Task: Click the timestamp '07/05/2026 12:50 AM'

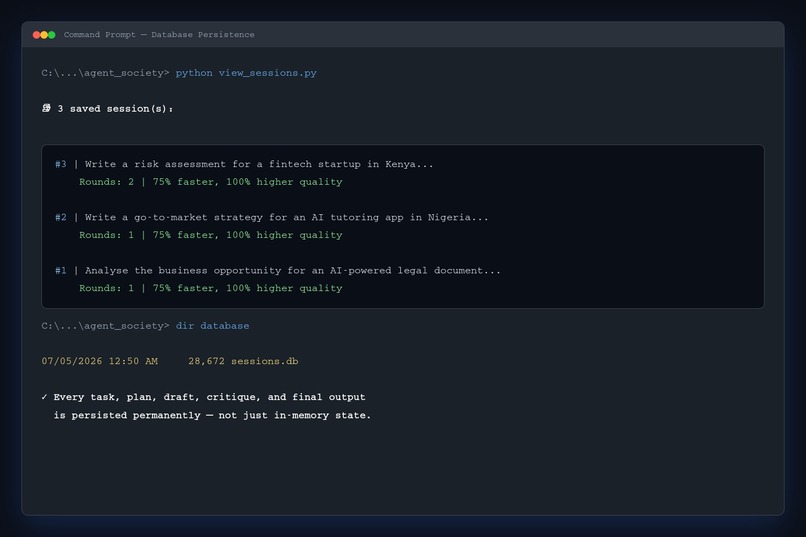Action: coord(100,361)
